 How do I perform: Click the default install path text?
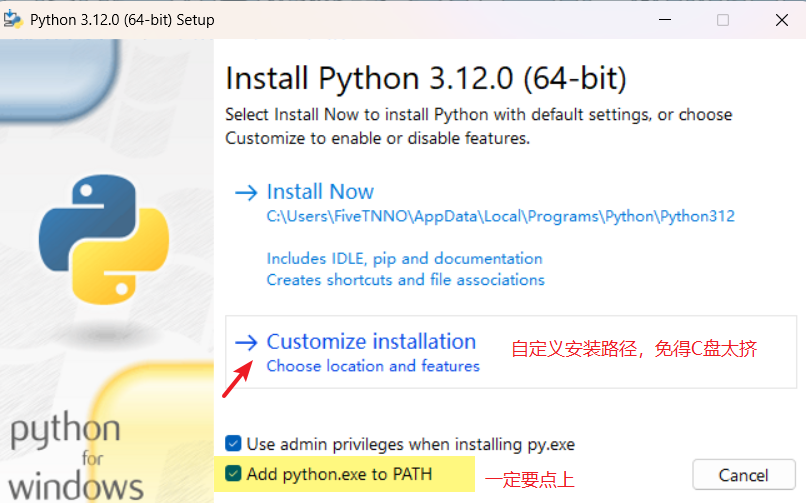[500, 216]
